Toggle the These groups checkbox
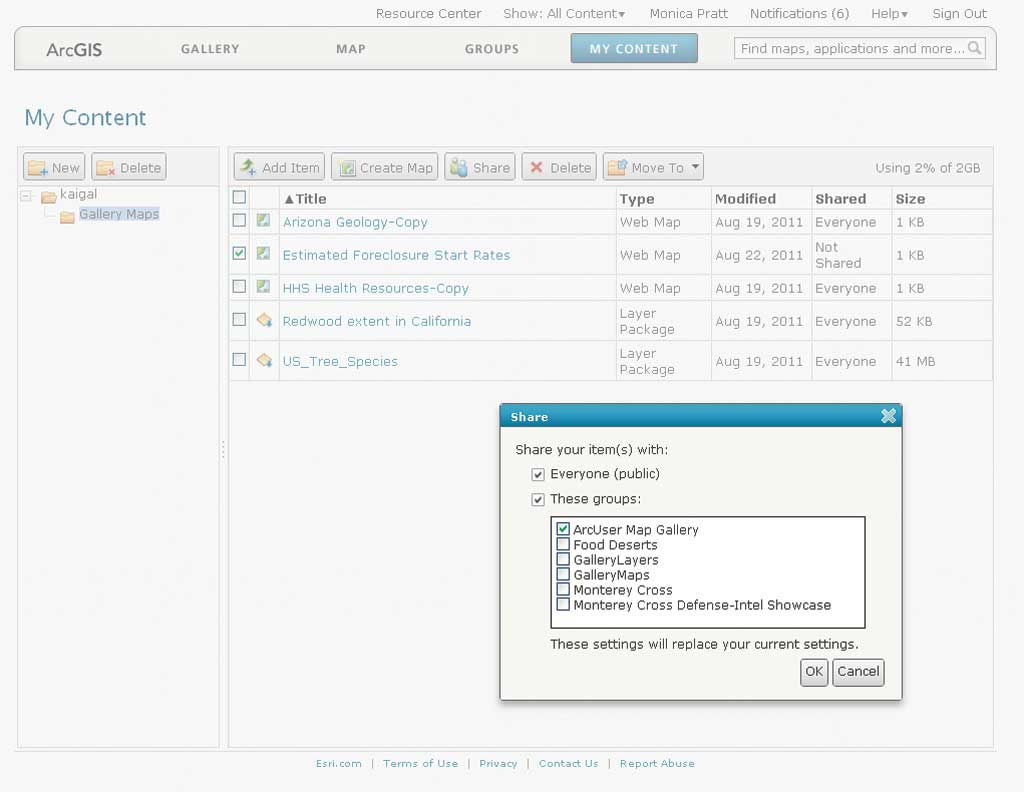This screenshot has width=1024, height=792. point(537,499)
